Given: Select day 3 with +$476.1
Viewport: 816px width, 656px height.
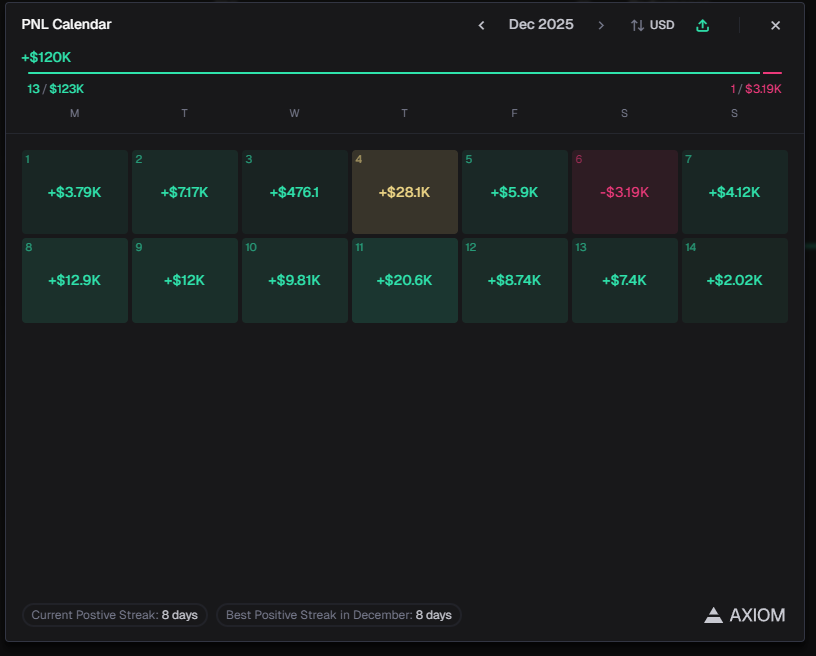Looking at the screenshot, I should tap(295, 192).
